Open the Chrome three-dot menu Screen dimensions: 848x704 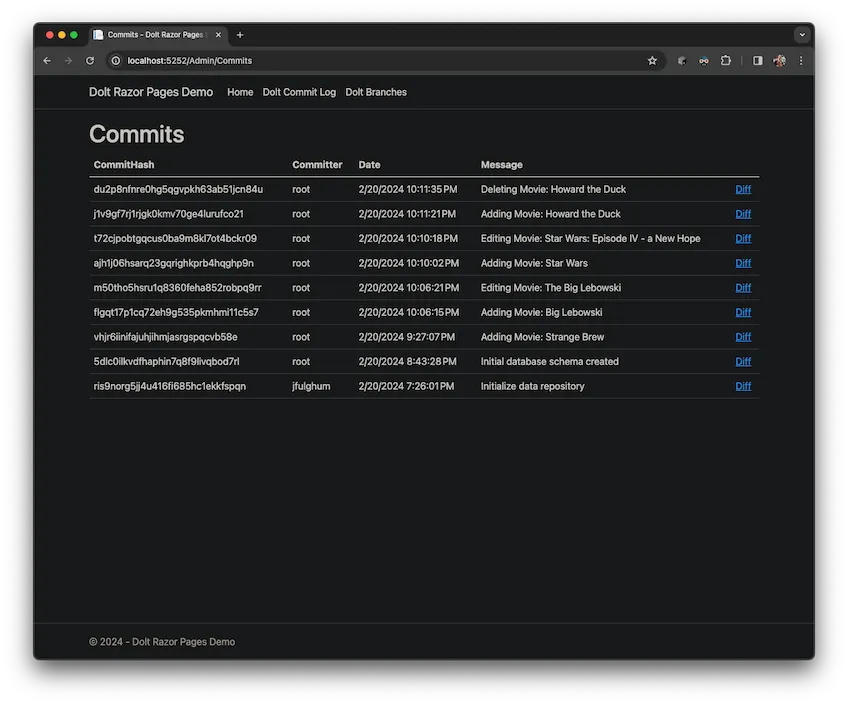pyautogui.click(x=800, y=60)
